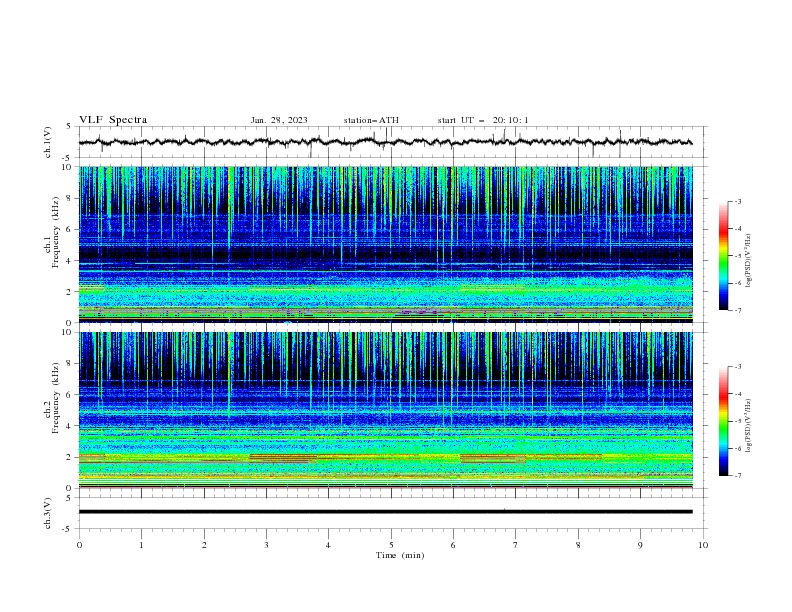This screenshot has width=792, height=612.
Task: Click the "-5" tick on ch.2 colorbar
Action: 738,421
